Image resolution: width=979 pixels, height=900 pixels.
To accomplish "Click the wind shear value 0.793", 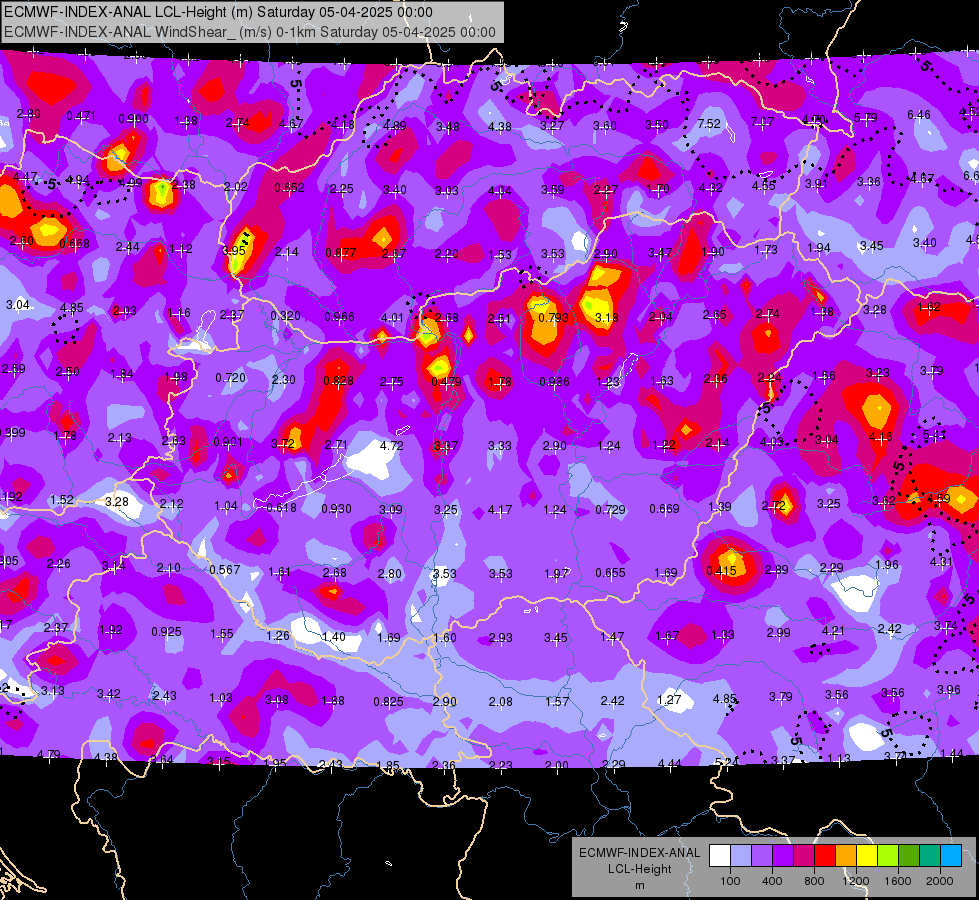I will 554,317.
